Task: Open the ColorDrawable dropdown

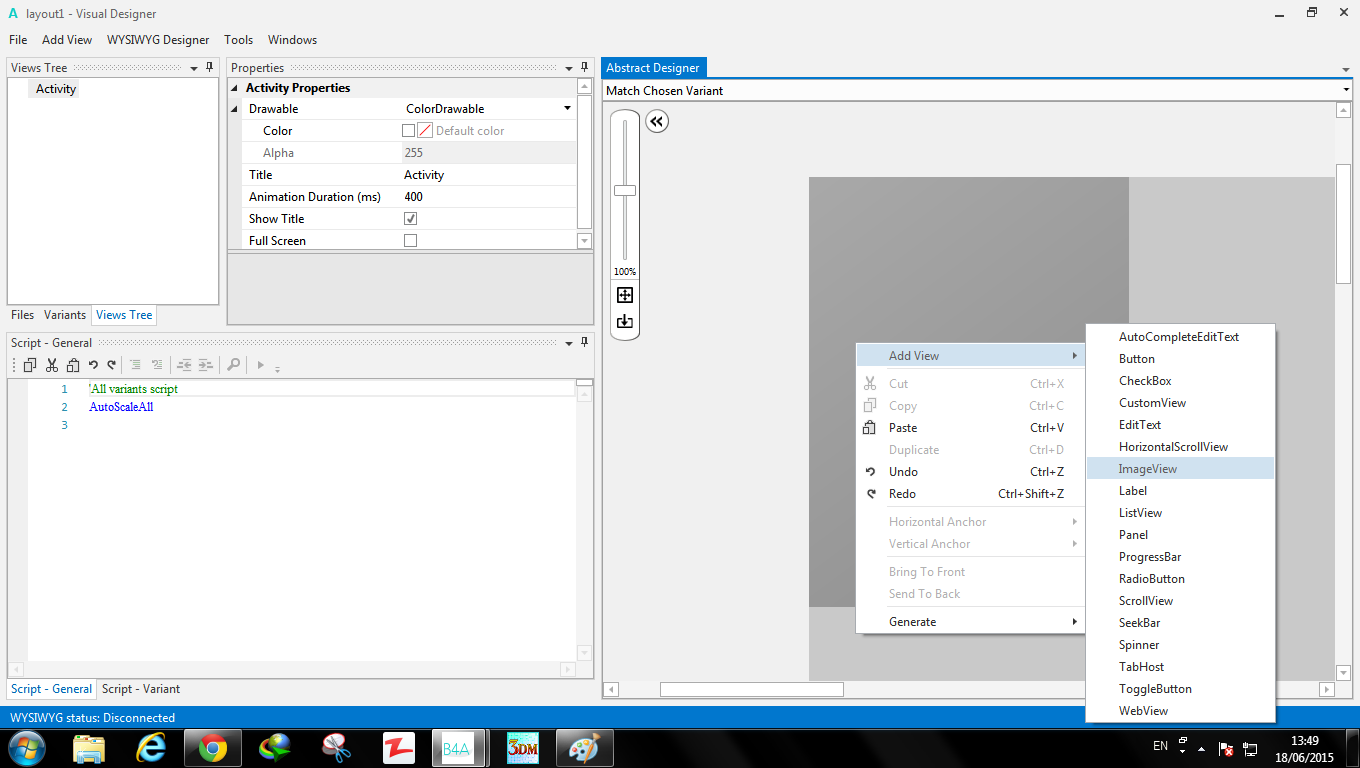Action: click(567, 109)
